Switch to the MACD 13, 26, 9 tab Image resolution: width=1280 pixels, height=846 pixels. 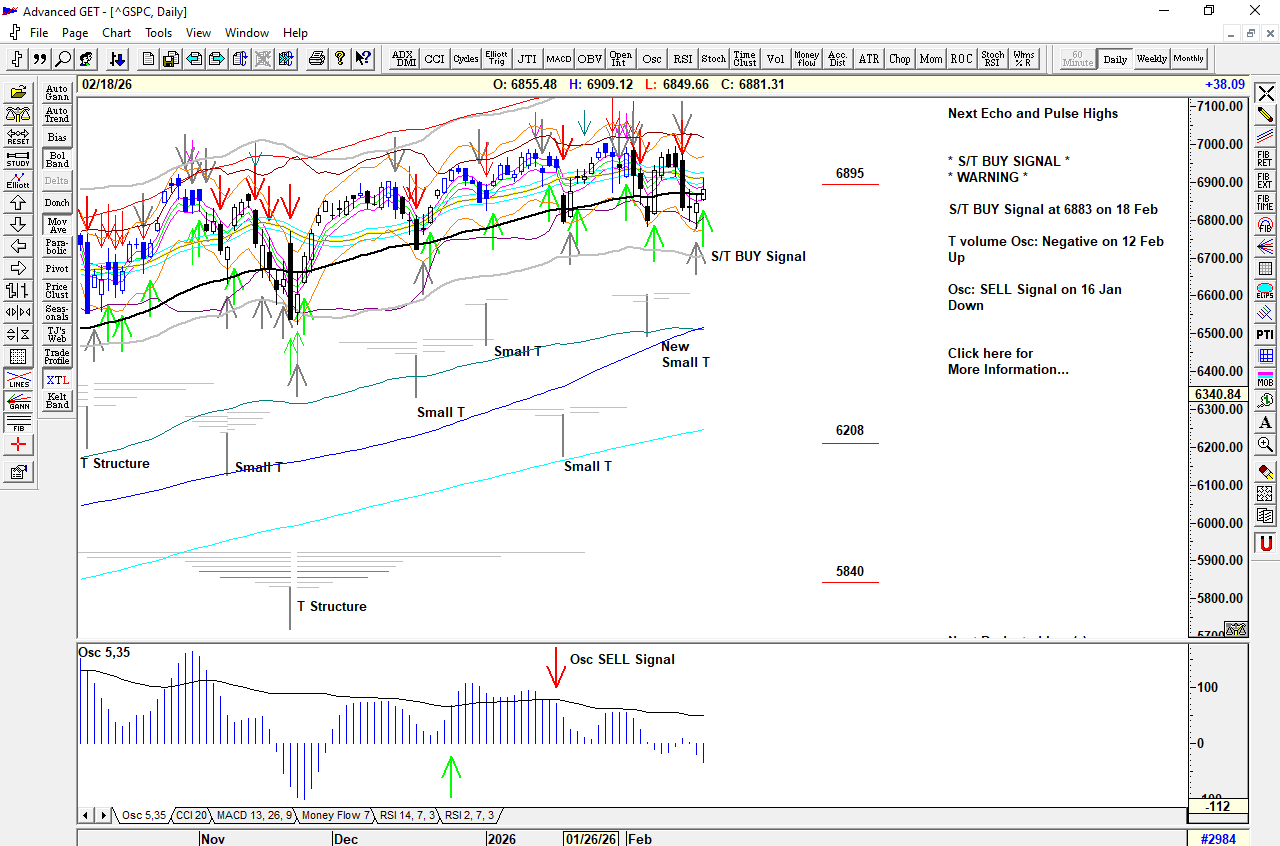coord(254,816)
